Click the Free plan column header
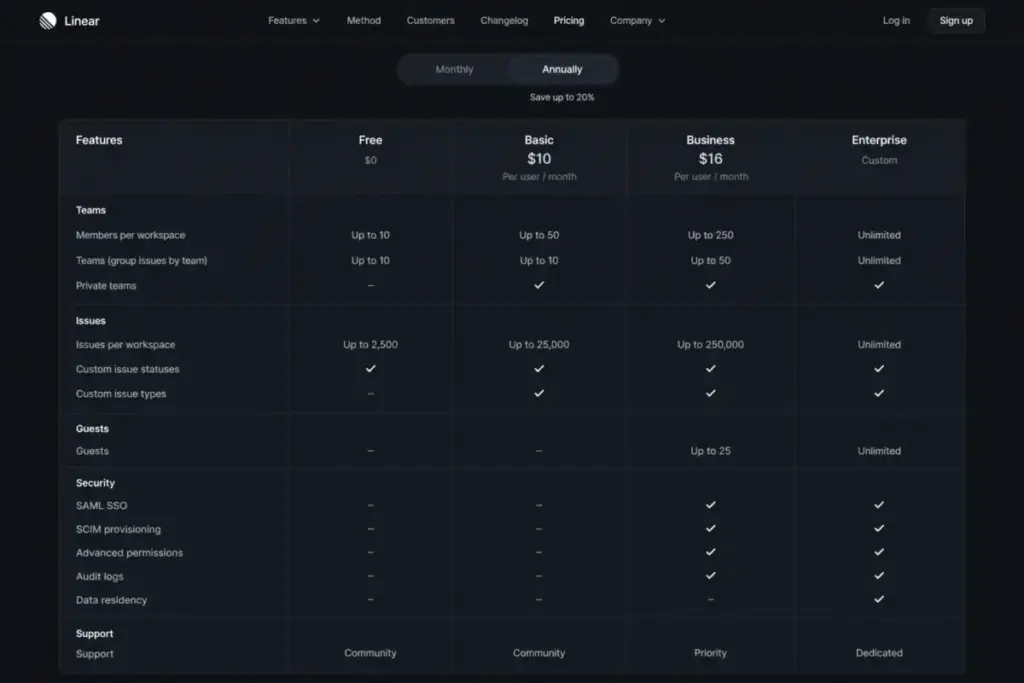Image resolution: width=1024 pixels, height=683 pixels. point(370,140)
